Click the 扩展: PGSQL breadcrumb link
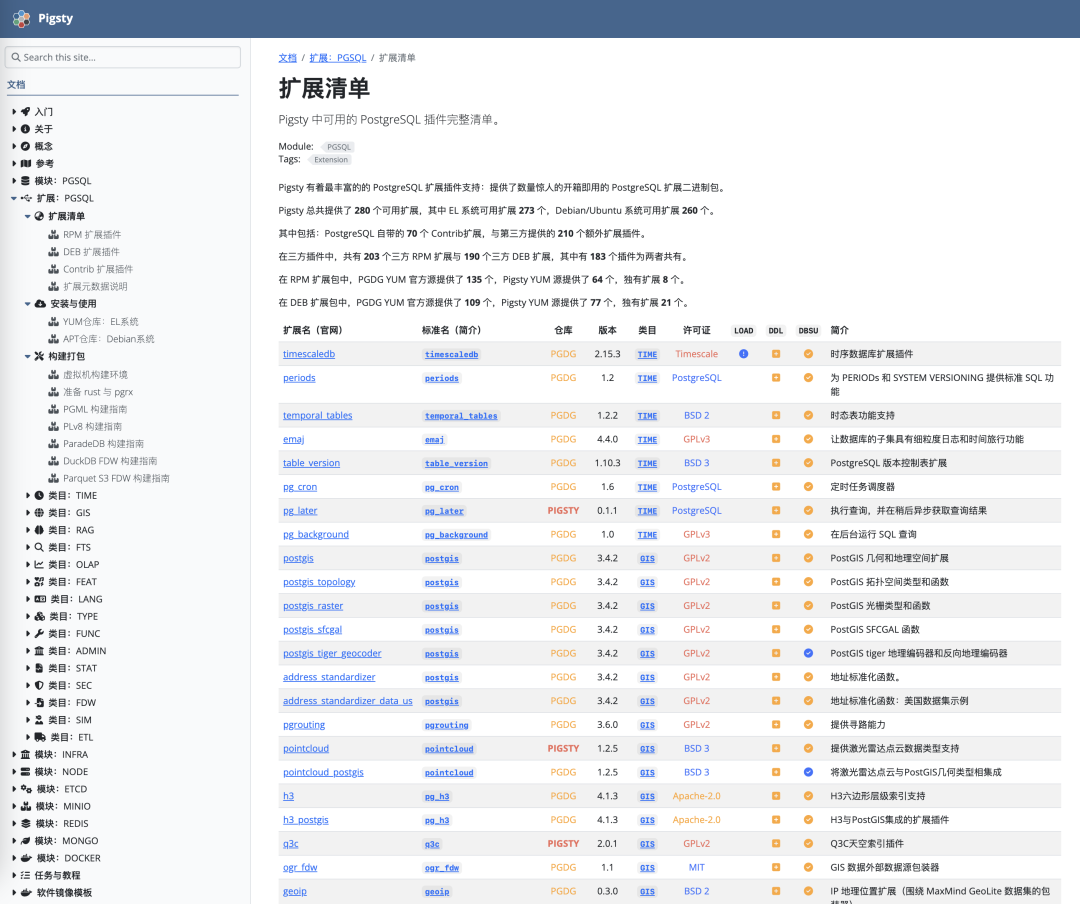Image resolution: width=1080 pixels, height=904 pixels. coord(338,58)
